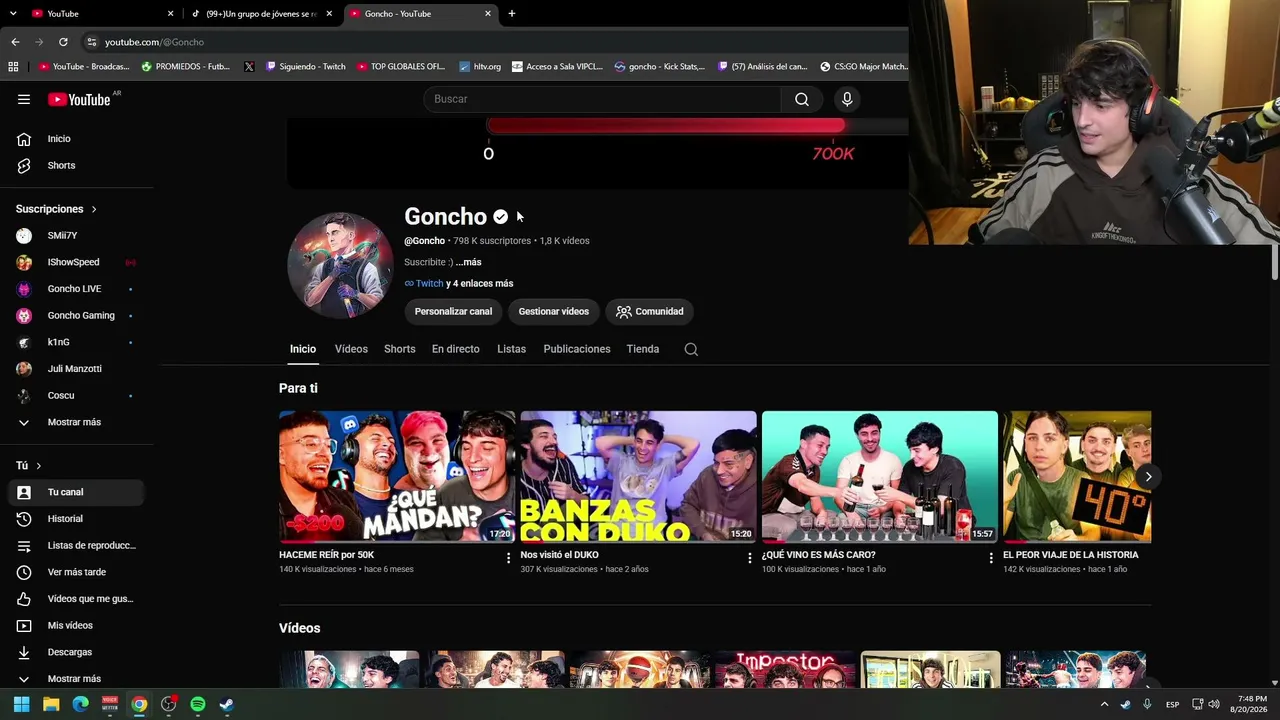This screenshot has height=720, width=1280.
Task: Show next videos in Para ti carousel
Action: tap(1148, 476)
